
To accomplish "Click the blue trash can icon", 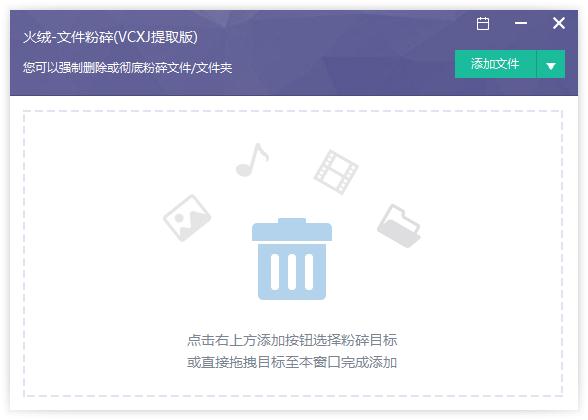I will click(292, 259).
